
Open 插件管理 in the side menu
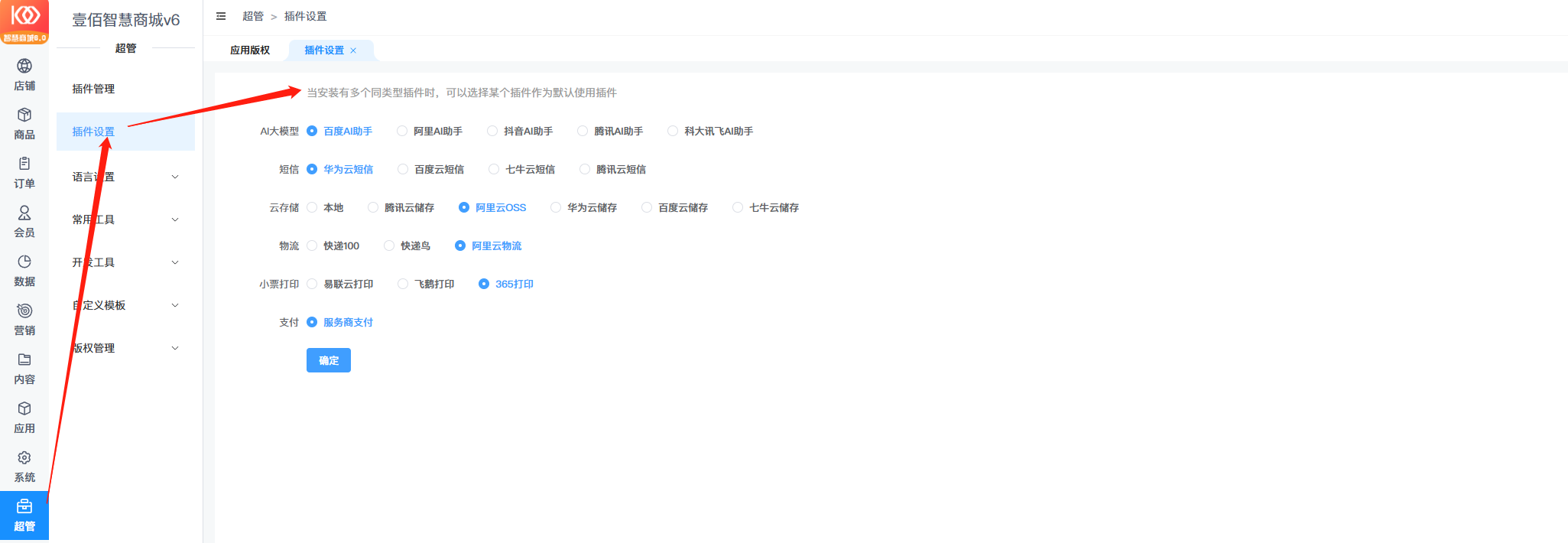[93, 89]
